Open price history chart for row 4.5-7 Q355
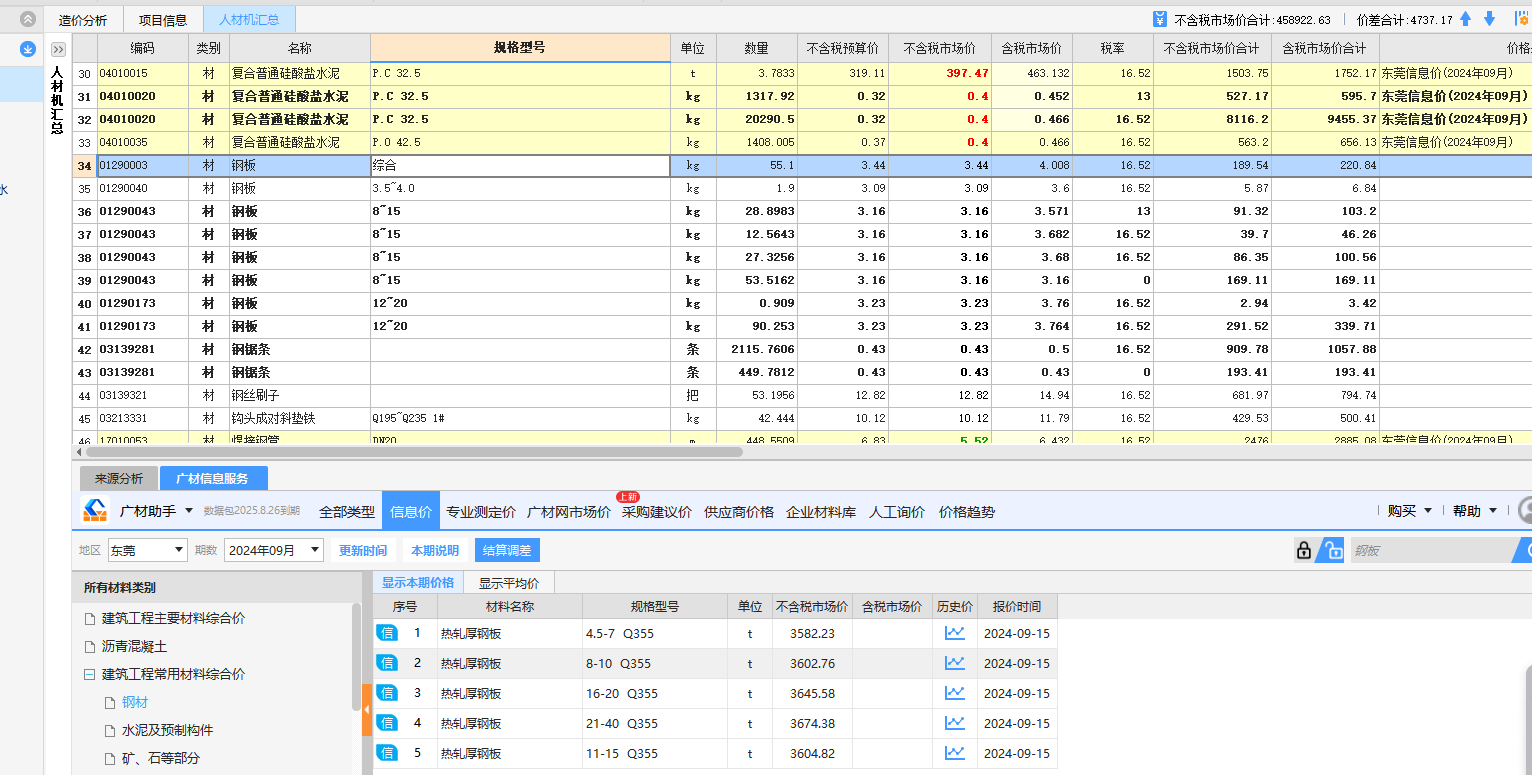Screen dimensions: 1532x775 (x=955, y=633)
